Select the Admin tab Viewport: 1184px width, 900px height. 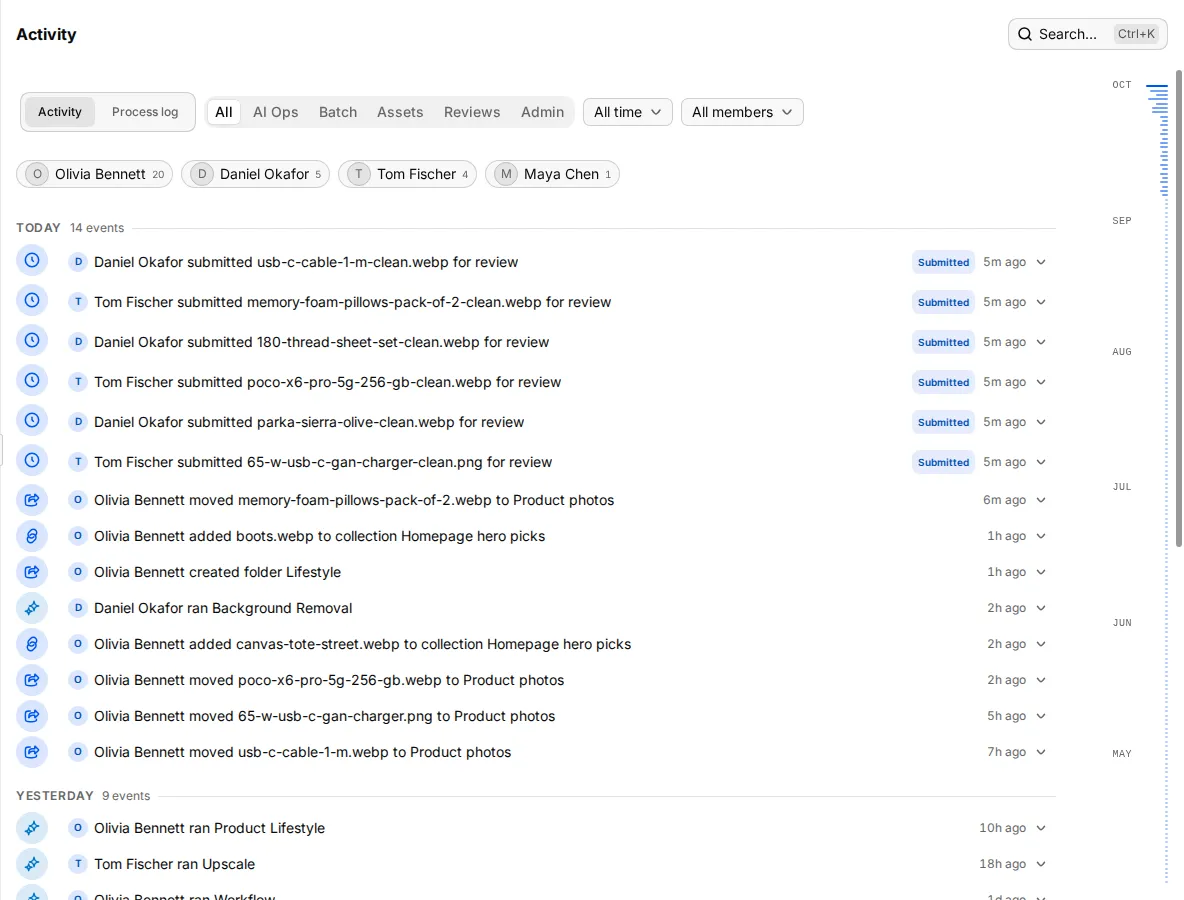tap(542, 112)
